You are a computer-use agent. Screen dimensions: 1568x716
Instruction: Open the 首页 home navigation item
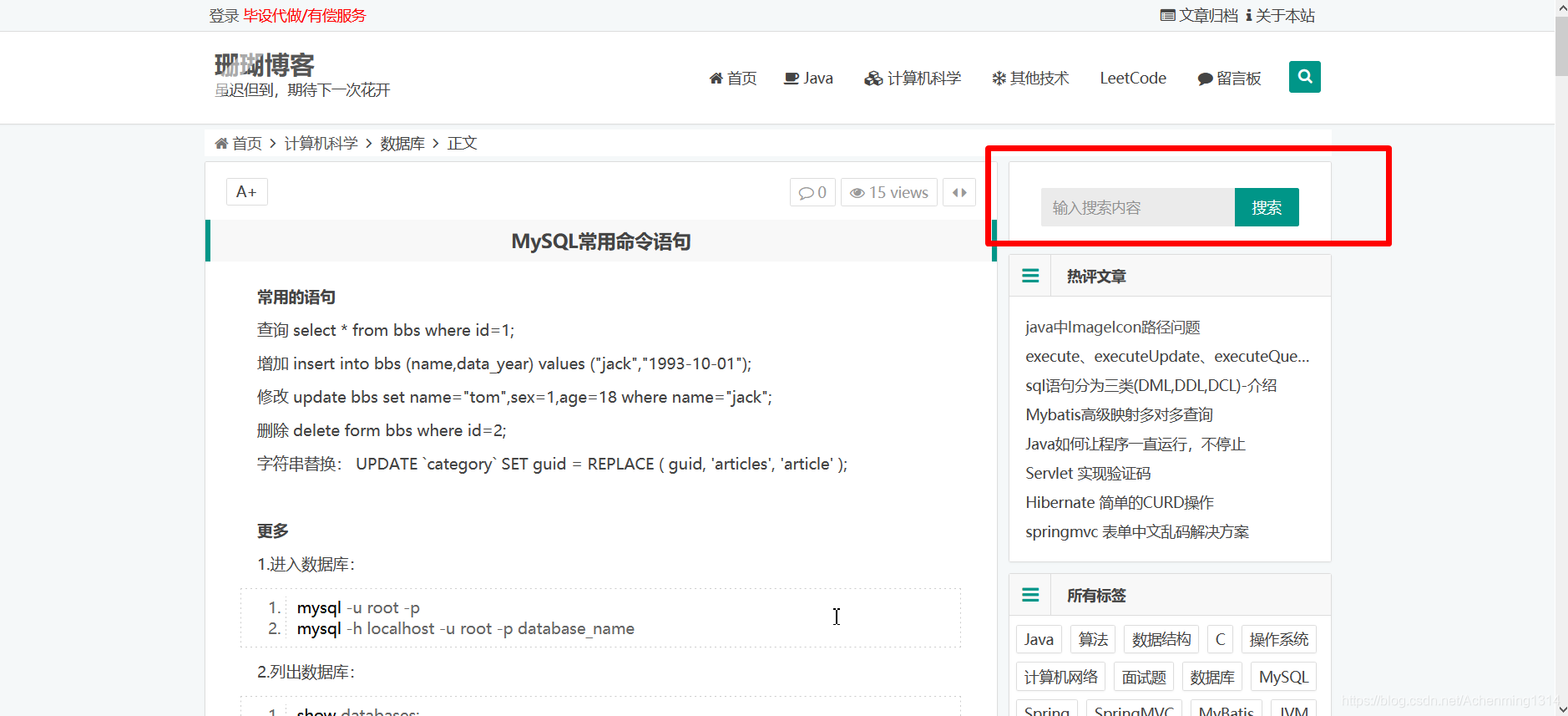point(733,78)
